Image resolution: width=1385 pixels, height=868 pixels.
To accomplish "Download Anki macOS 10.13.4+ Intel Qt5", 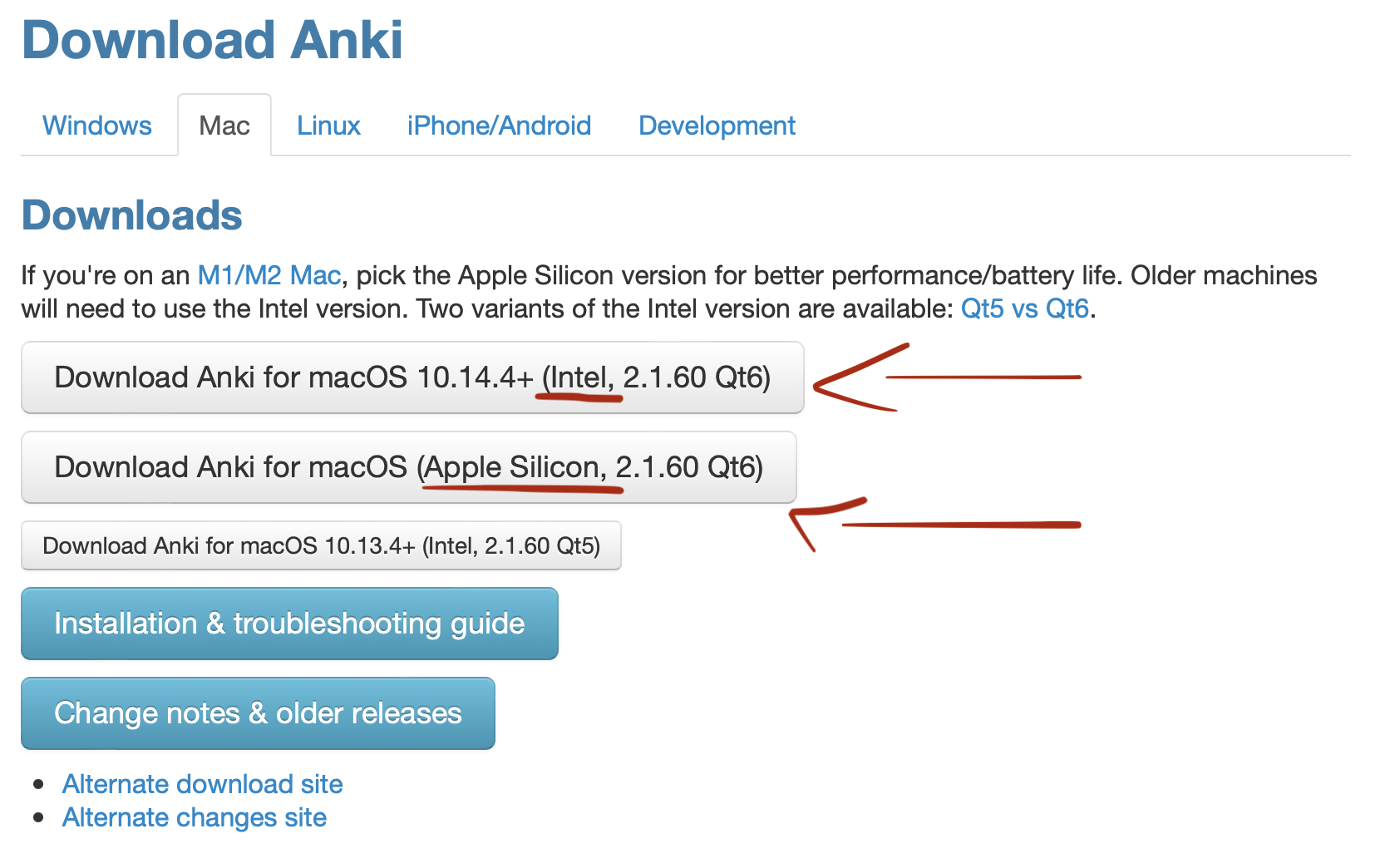I will tap(321, 545).
